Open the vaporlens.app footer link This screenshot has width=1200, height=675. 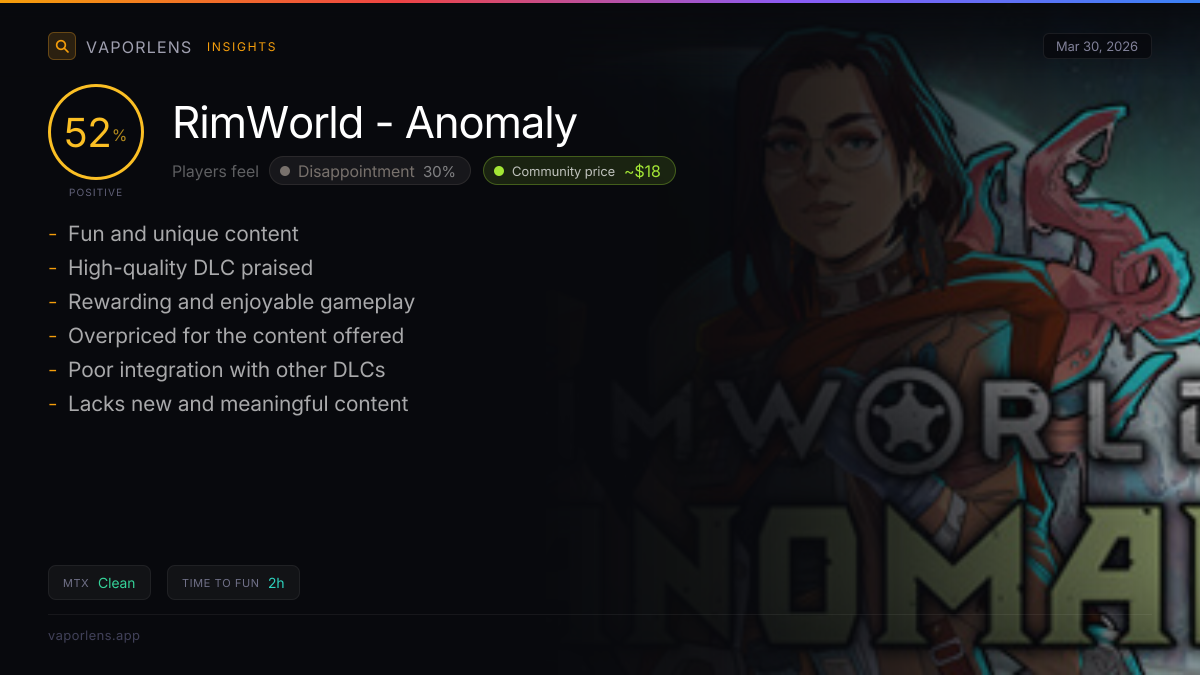94,635
